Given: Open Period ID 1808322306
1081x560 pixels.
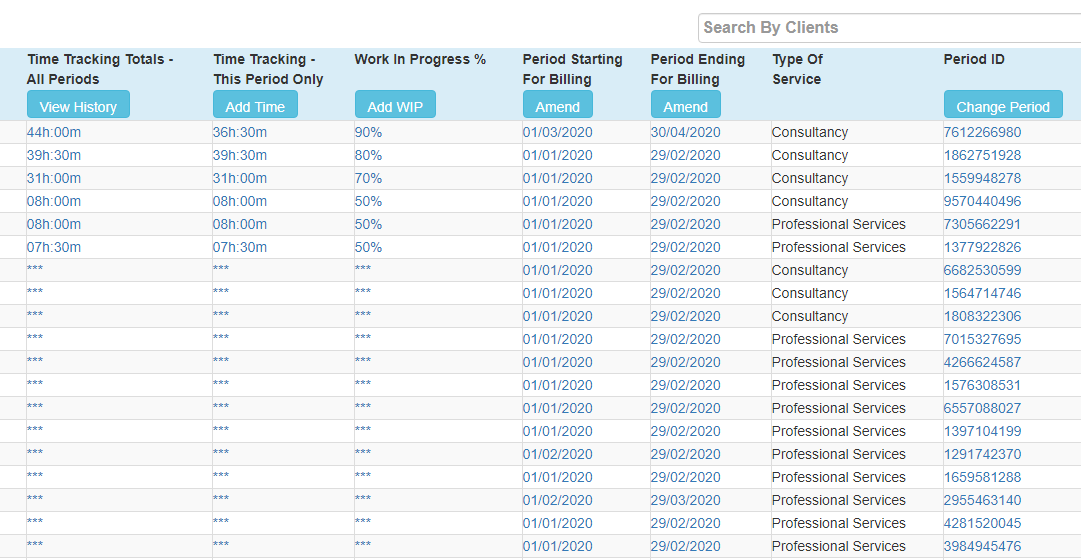Looking at the screenshot, I should point(982,317).
